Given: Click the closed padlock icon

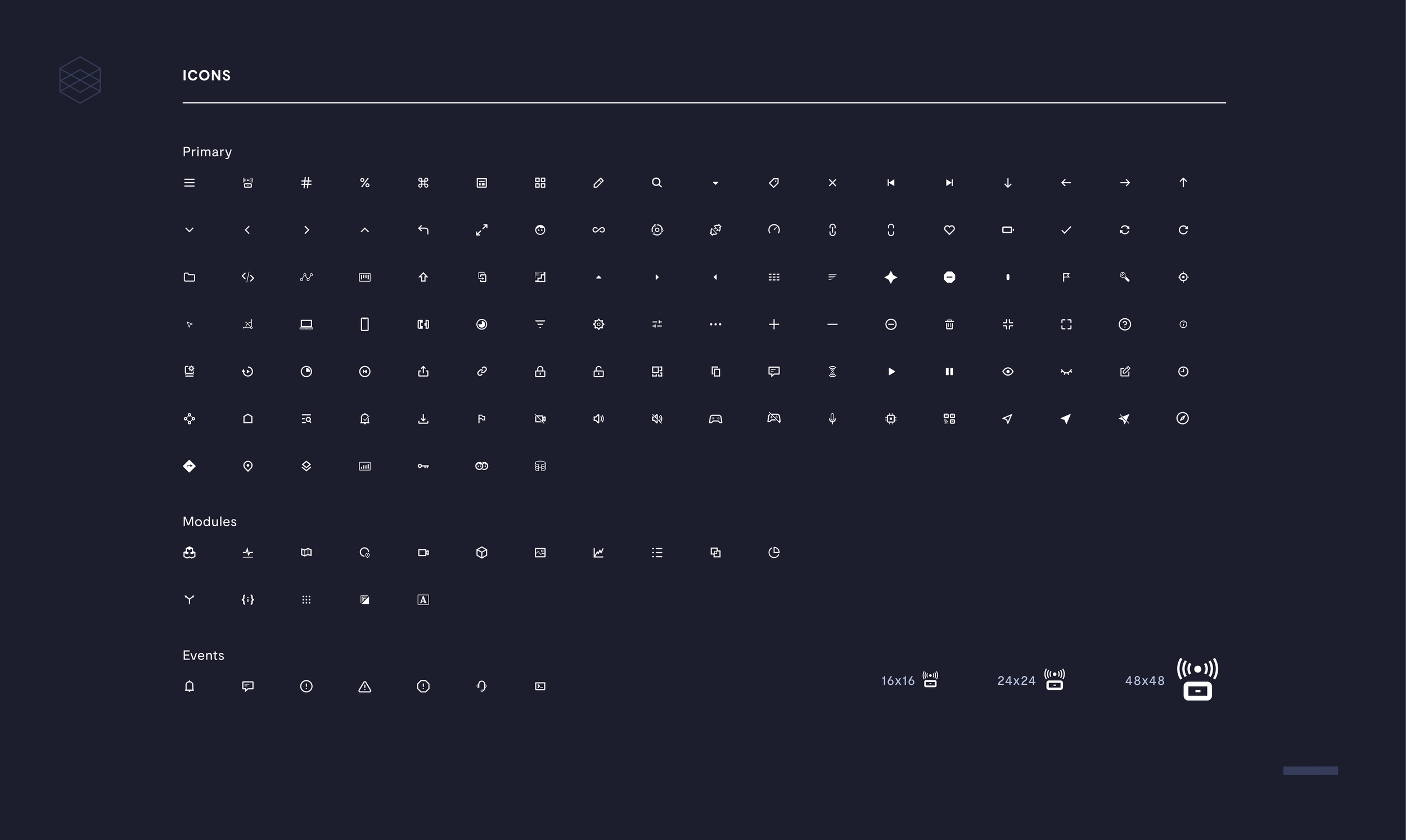Looking at the screenshot, I should (540, 371).
